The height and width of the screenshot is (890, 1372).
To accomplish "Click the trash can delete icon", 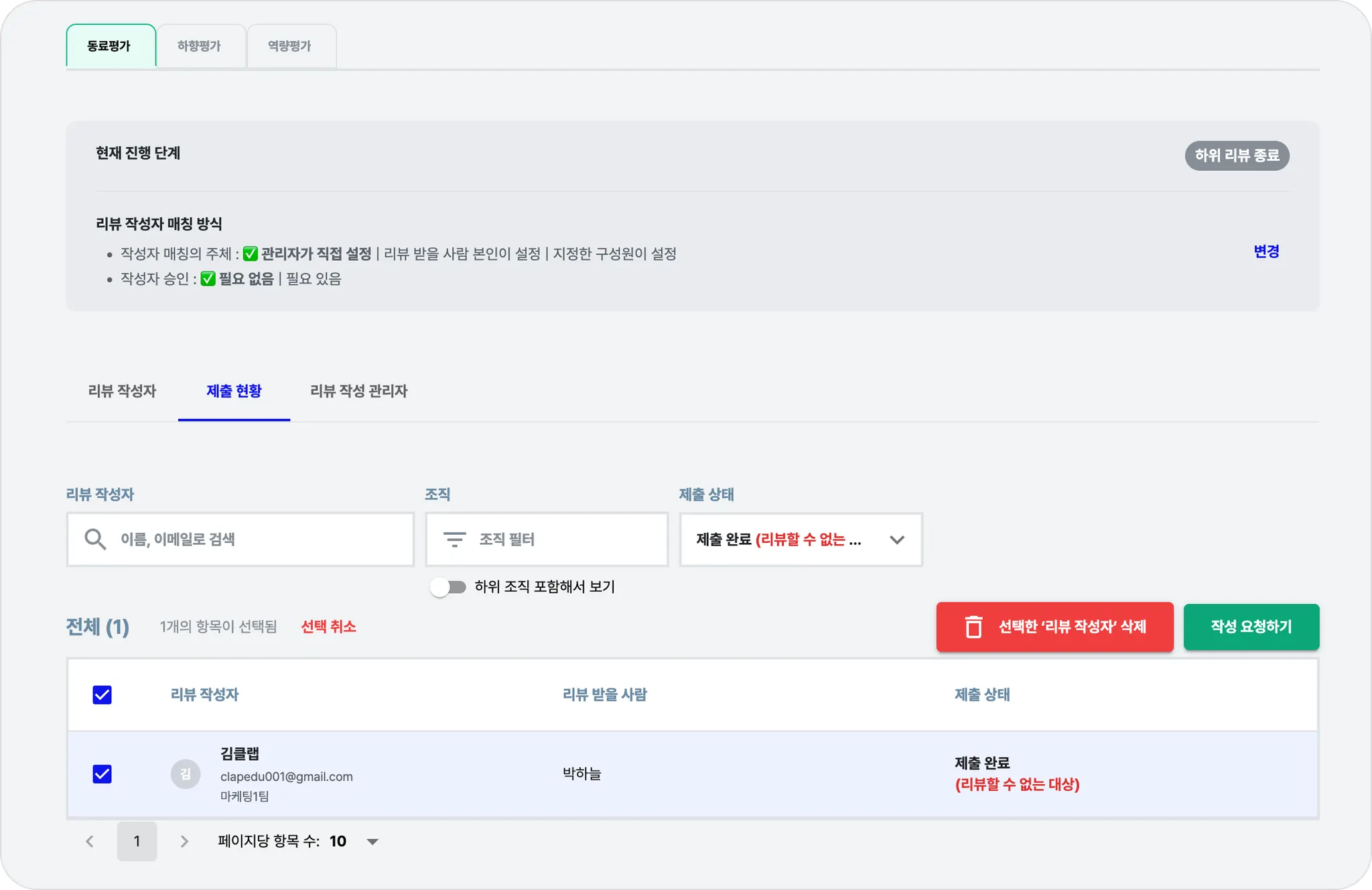I will point(973,627).
